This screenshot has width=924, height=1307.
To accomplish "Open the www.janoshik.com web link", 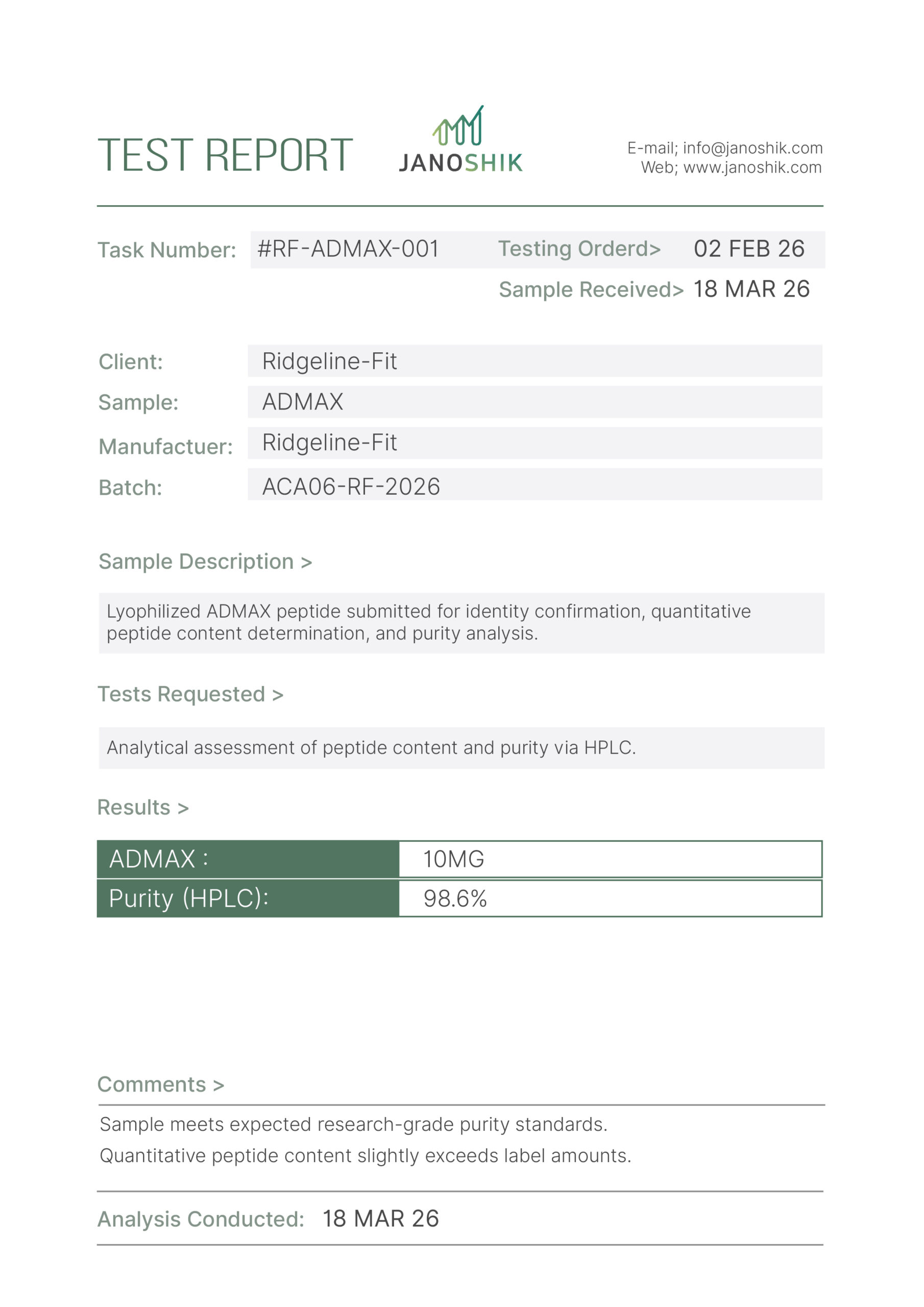I will click(x=752, y=167).
